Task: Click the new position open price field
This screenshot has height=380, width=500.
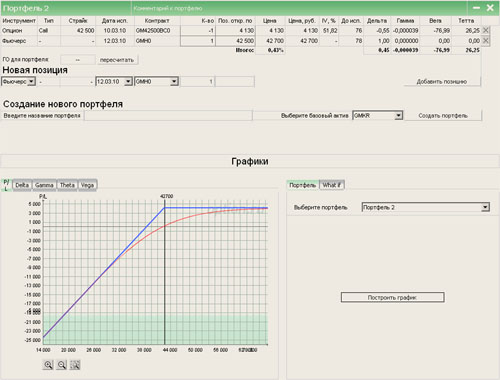Action: [x=235, y=81]
